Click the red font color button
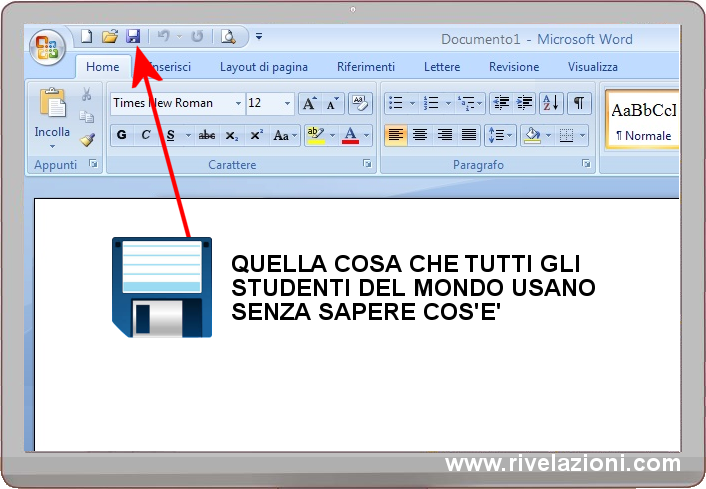This screenshot has width=706, height=489. [351, 135]
